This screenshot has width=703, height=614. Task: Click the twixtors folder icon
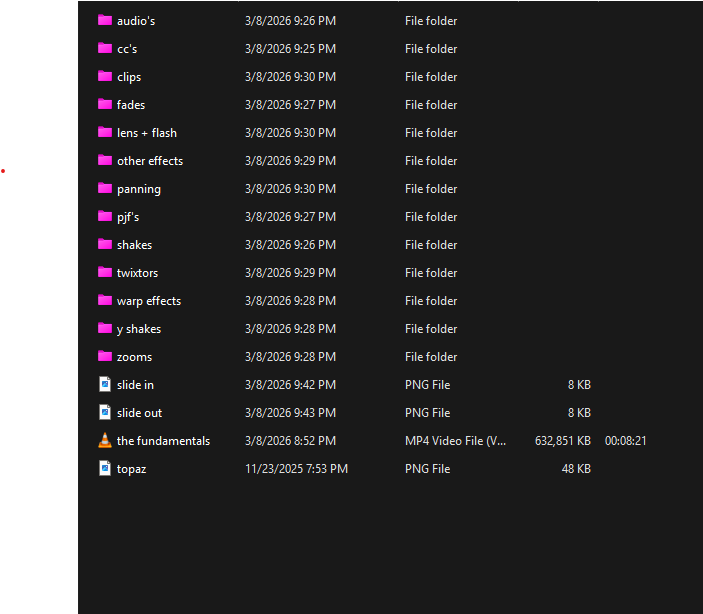[105, 272]
